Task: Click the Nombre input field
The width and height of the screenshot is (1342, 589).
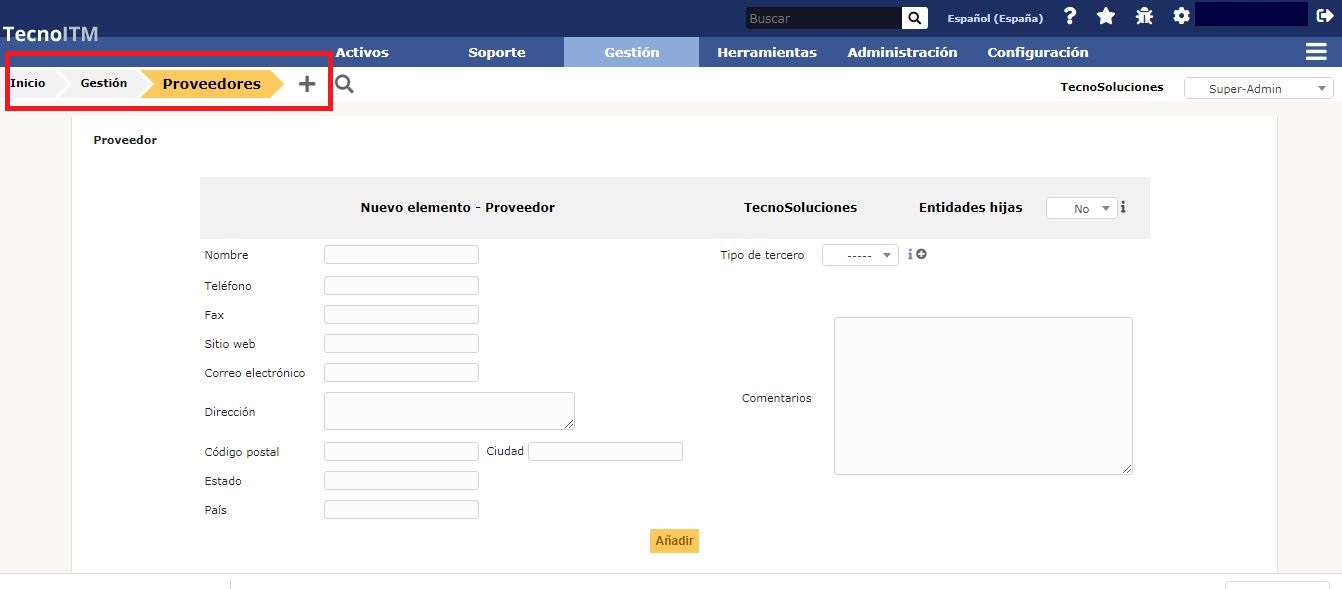Action: click(401, 255)
